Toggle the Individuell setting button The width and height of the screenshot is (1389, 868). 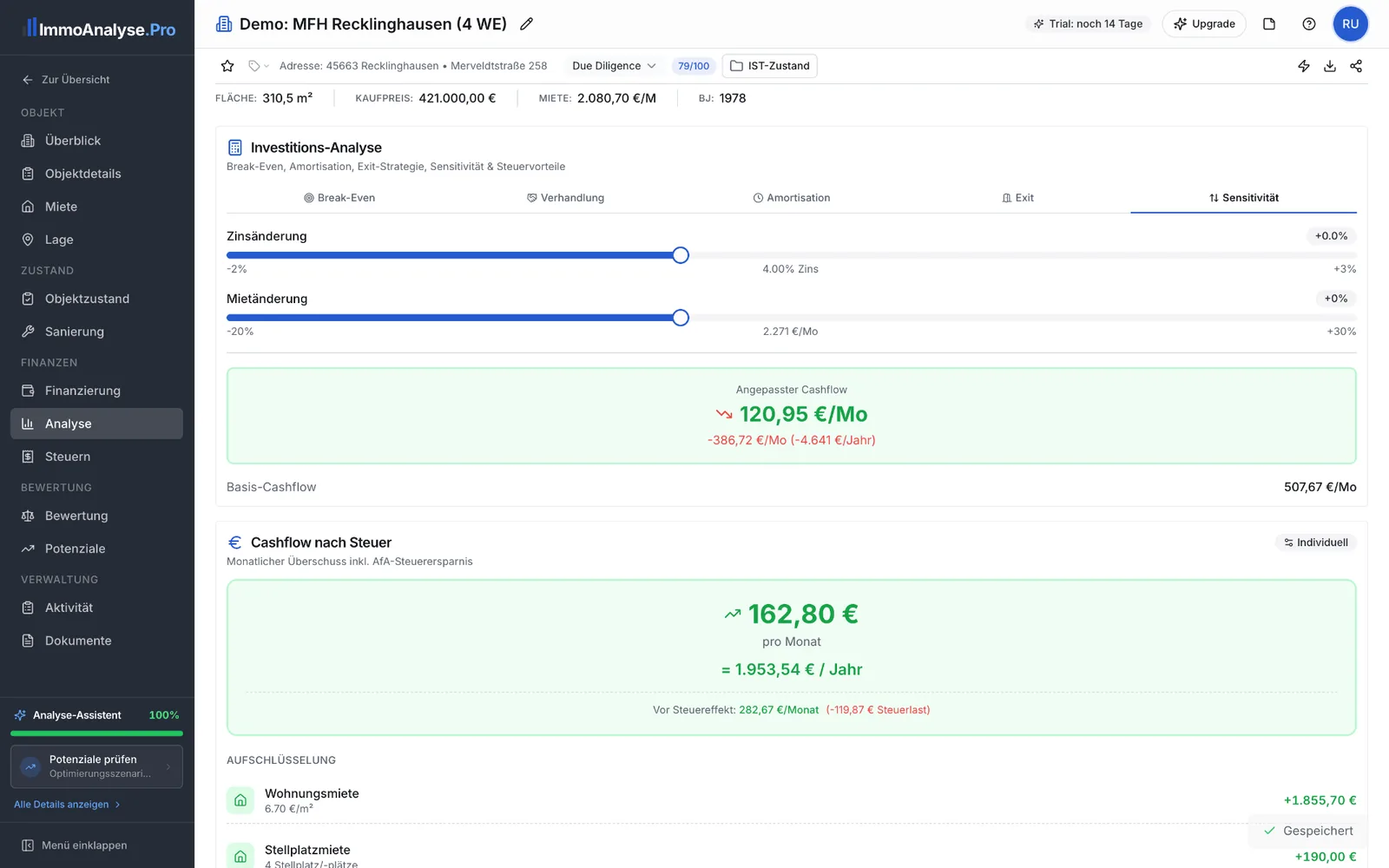(1315, 542)
